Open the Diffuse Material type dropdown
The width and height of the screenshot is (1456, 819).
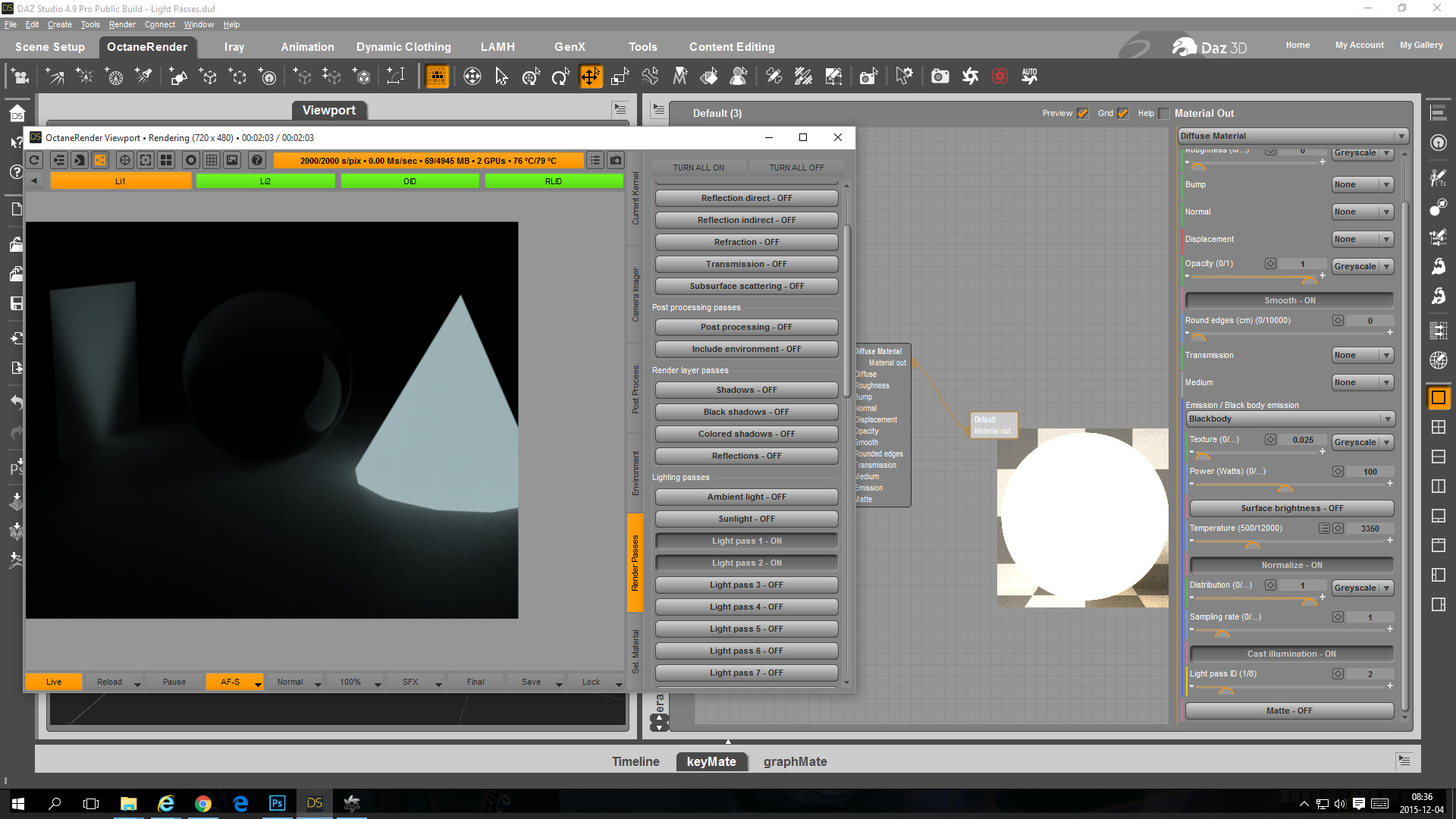pos(1293,136)
